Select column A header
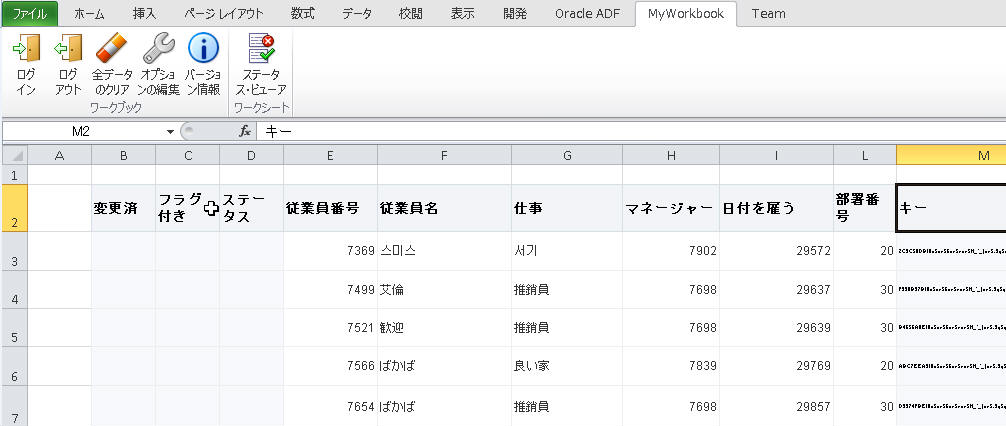 click(60, 155)
